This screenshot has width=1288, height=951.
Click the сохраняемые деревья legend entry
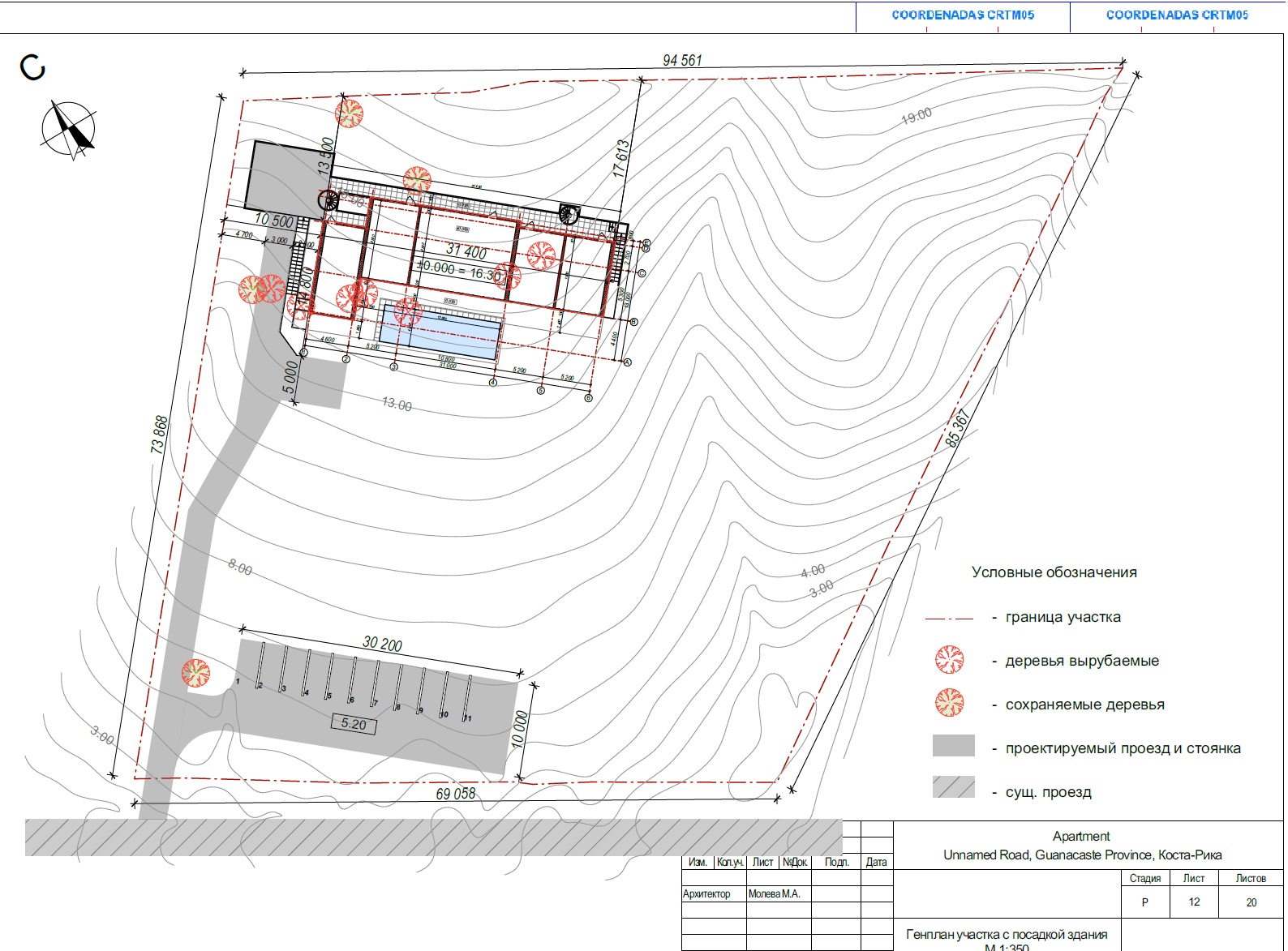click(x=1085, y=705)
